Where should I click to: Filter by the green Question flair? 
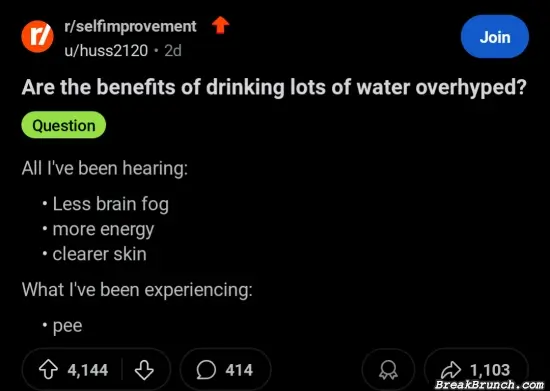(x=63, y=125)
